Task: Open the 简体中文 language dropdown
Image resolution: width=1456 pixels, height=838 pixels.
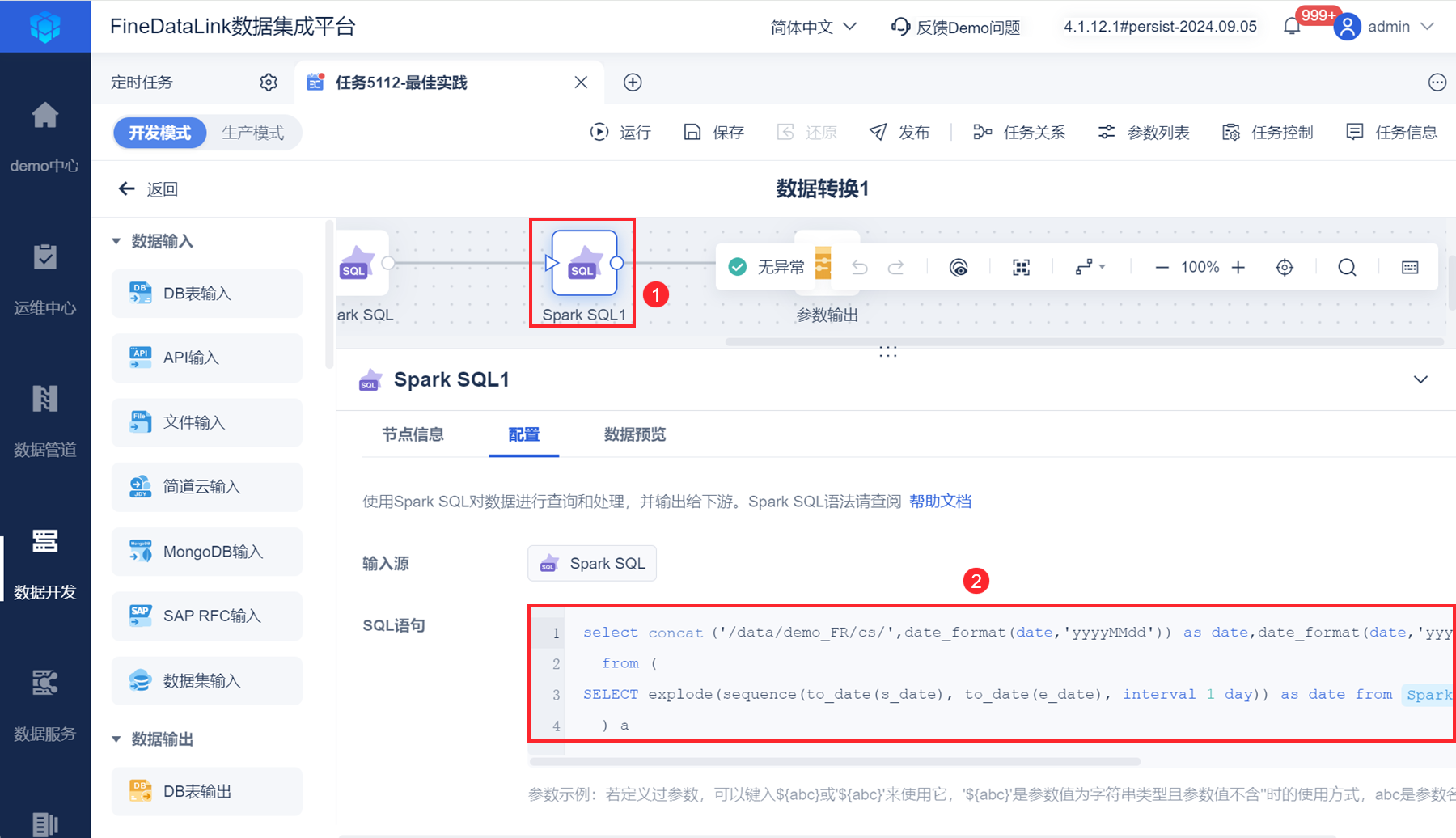Action: (814, 27)
